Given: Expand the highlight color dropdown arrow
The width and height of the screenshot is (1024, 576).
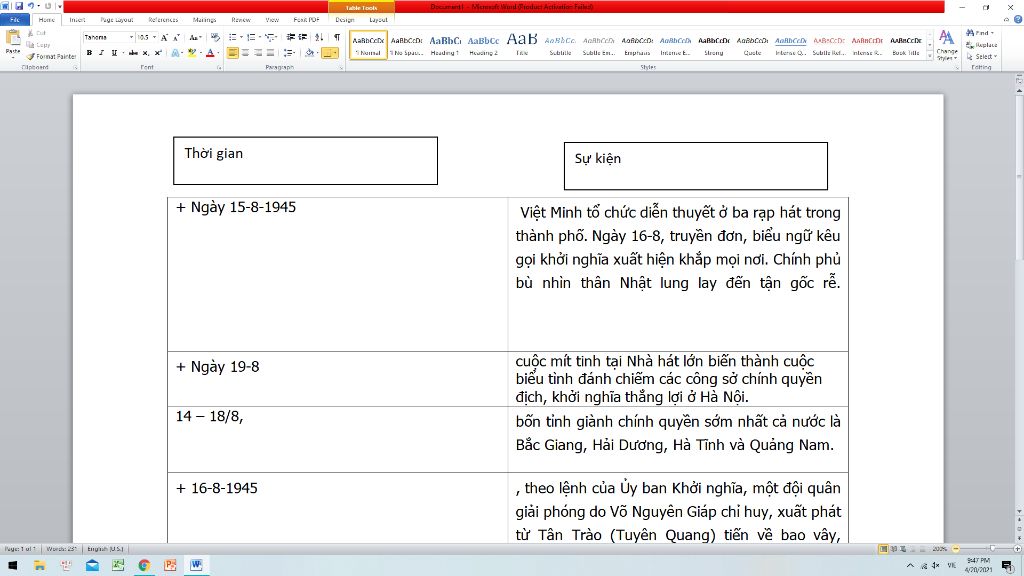Looking at the screenshot, I should pyautogui.click(x=200, y=53).
